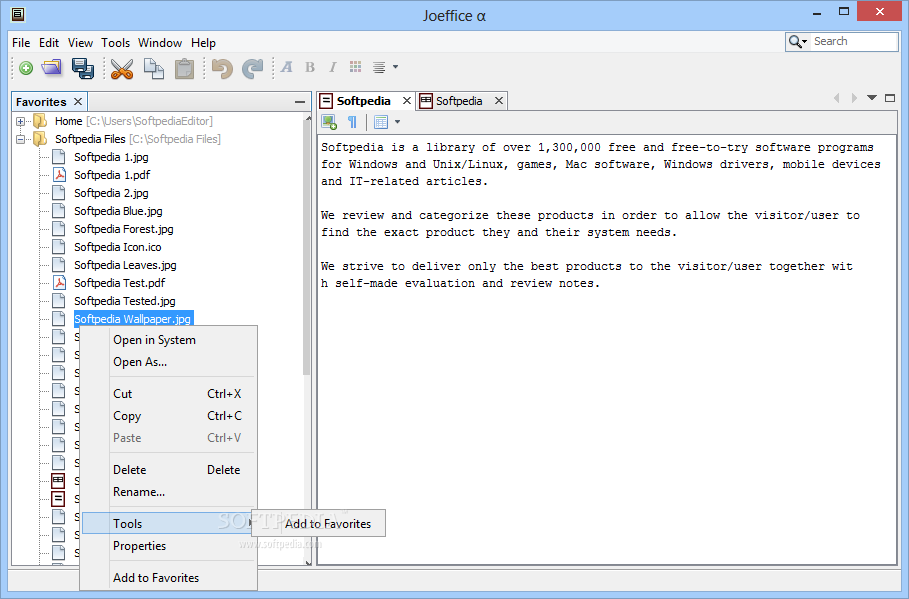909x599 pixels.
Task: Show opened documents list dropdown
Action: pos(872,98)
